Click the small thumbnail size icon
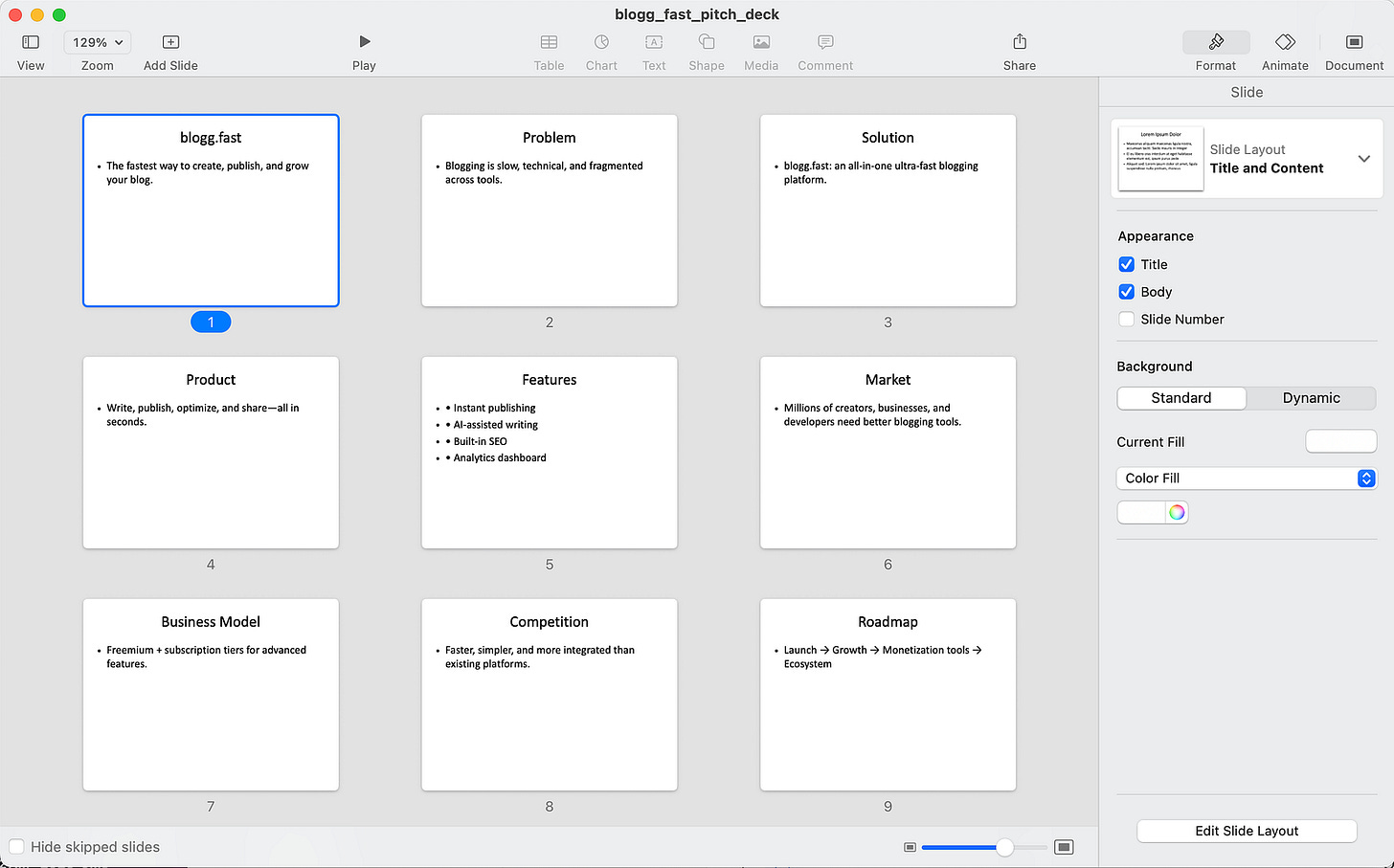1394x868 pixels. coord(910,847)
